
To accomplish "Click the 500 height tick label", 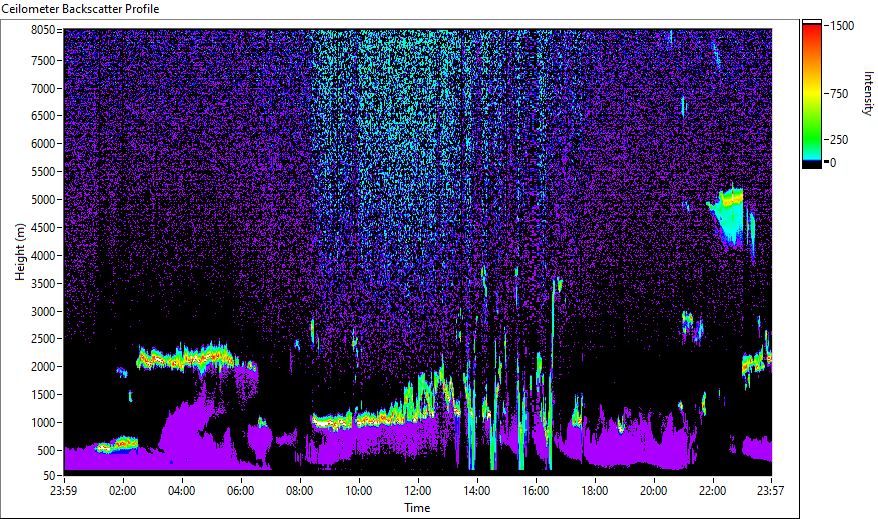I will pyautogui.click(x=46, y=451).
